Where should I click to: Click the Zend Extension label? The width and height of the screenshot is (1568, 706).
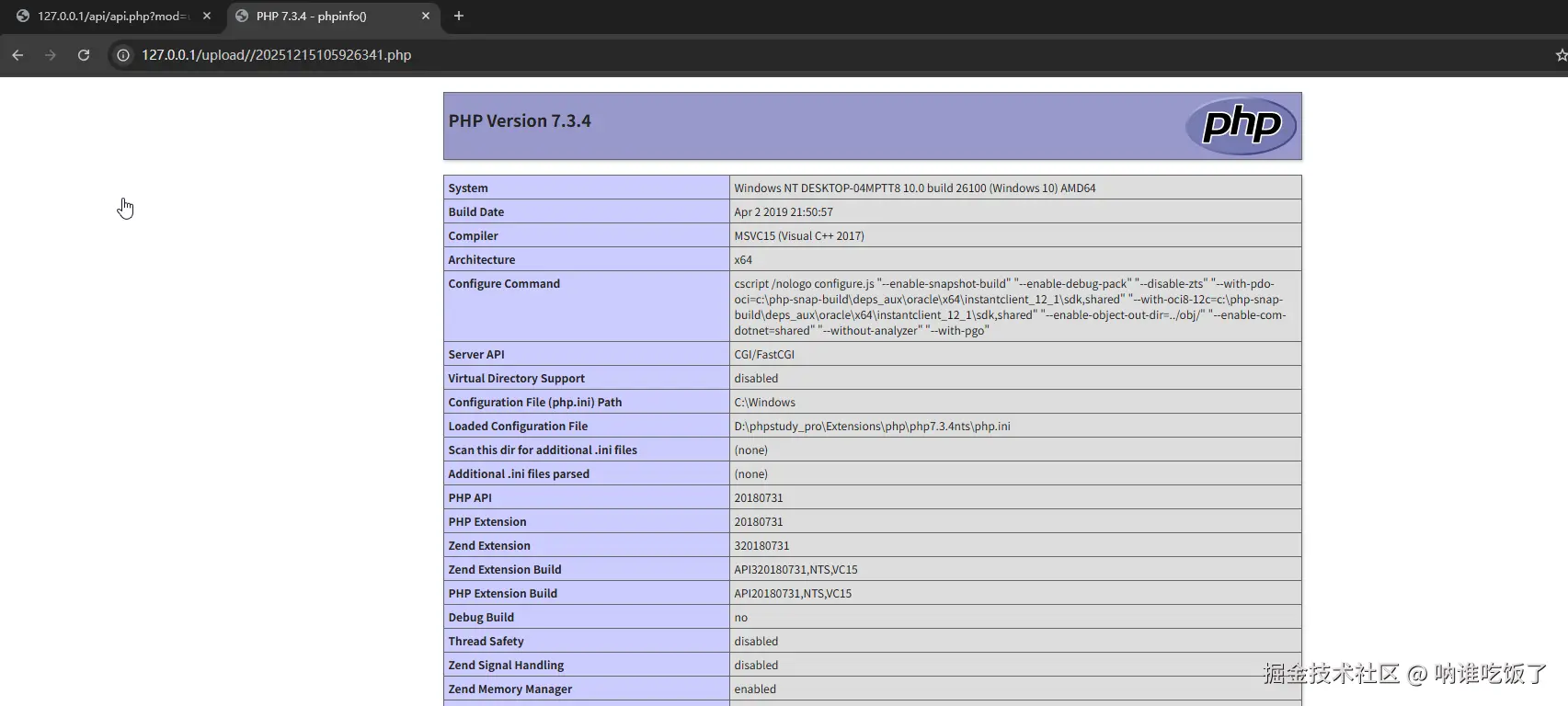point(489,545)
